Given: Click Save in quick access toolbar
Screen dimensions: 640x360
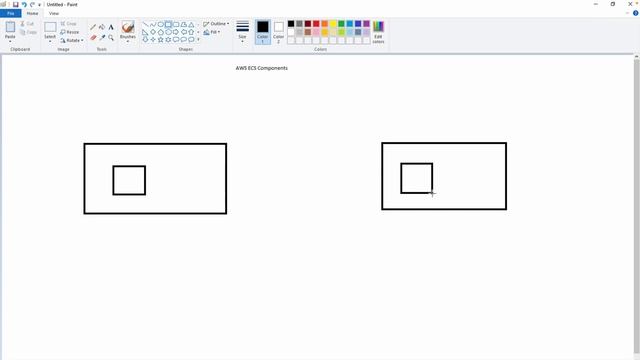Looking at the screenshot, I should (x=16, y=4).
